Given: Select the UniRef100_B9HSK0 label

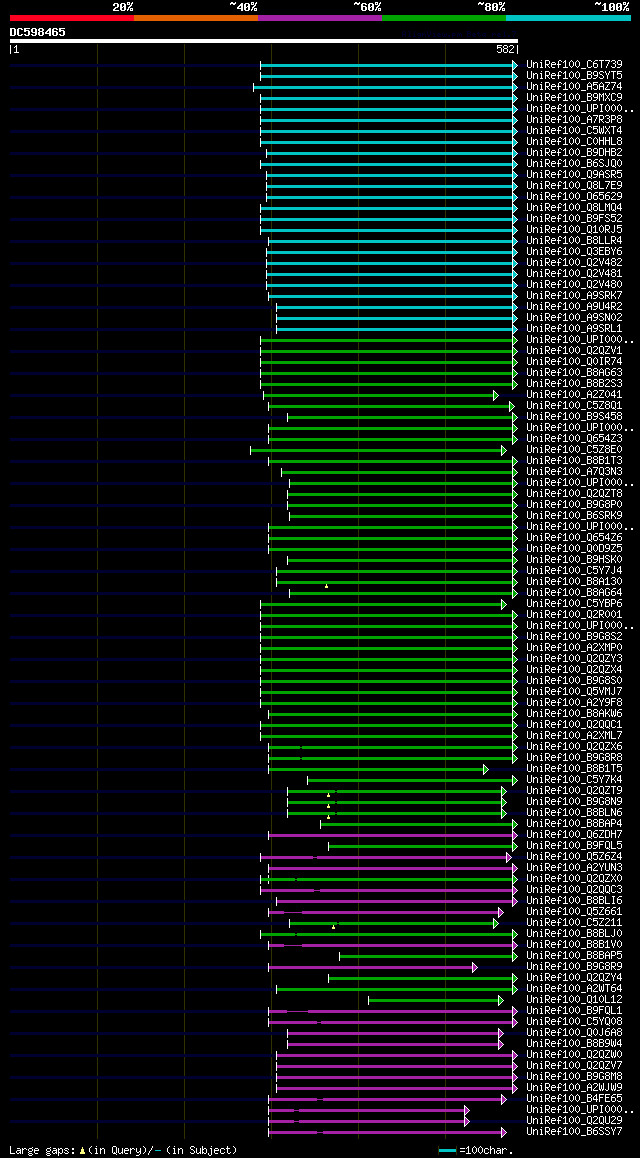Looking at the screenshot, I should (x=574, y=560).
